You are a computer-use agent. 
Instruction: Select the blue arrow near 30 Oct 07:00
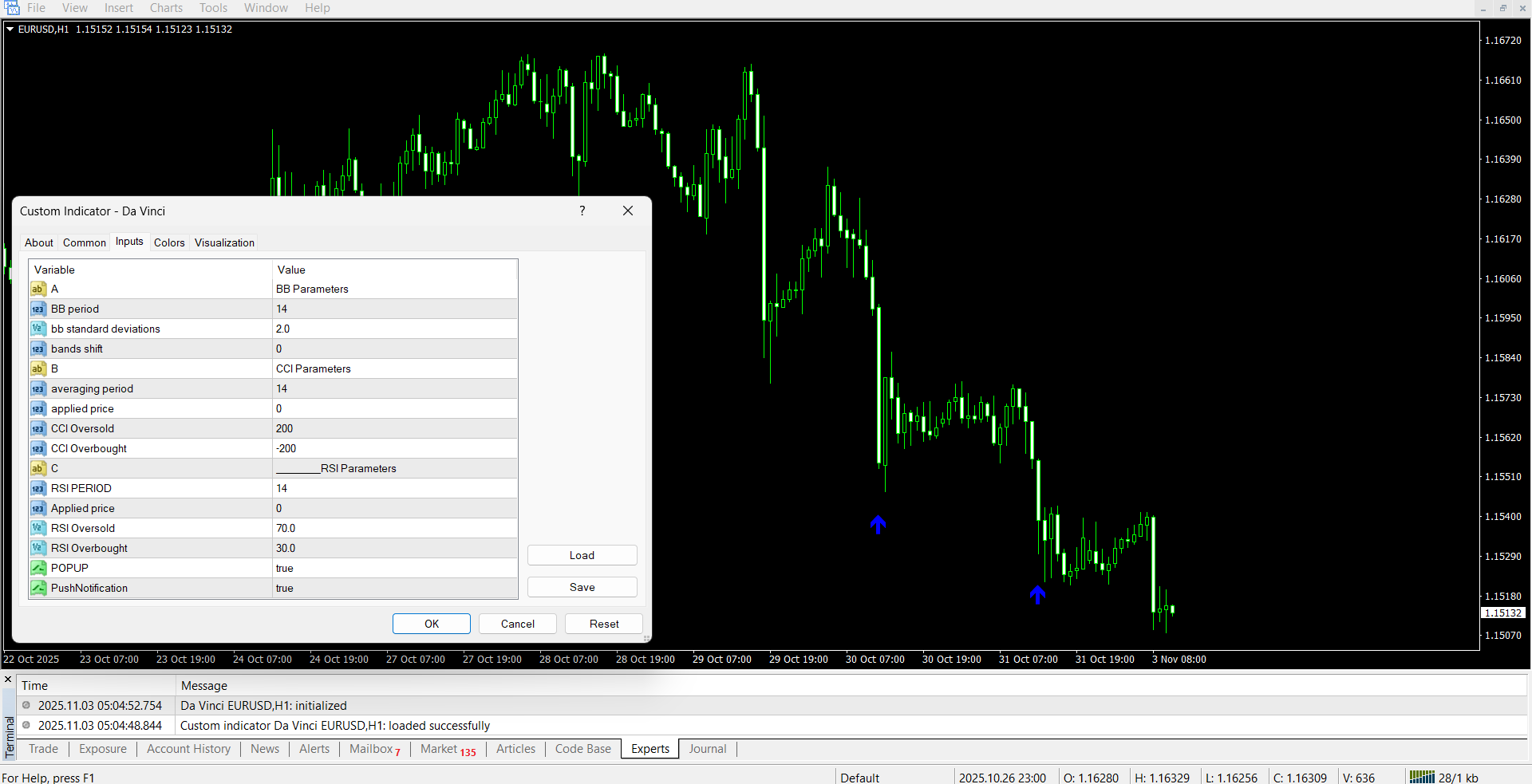pos(878,524)
